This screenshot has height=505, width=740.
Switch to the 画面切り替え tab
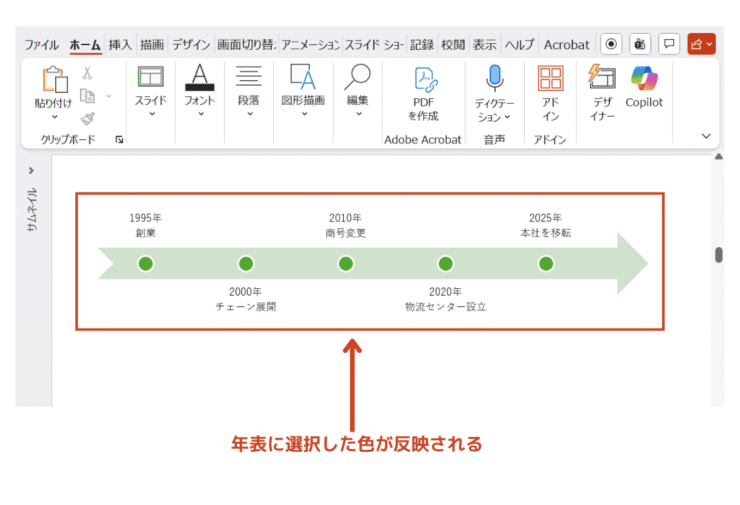[x=246, y=45]
